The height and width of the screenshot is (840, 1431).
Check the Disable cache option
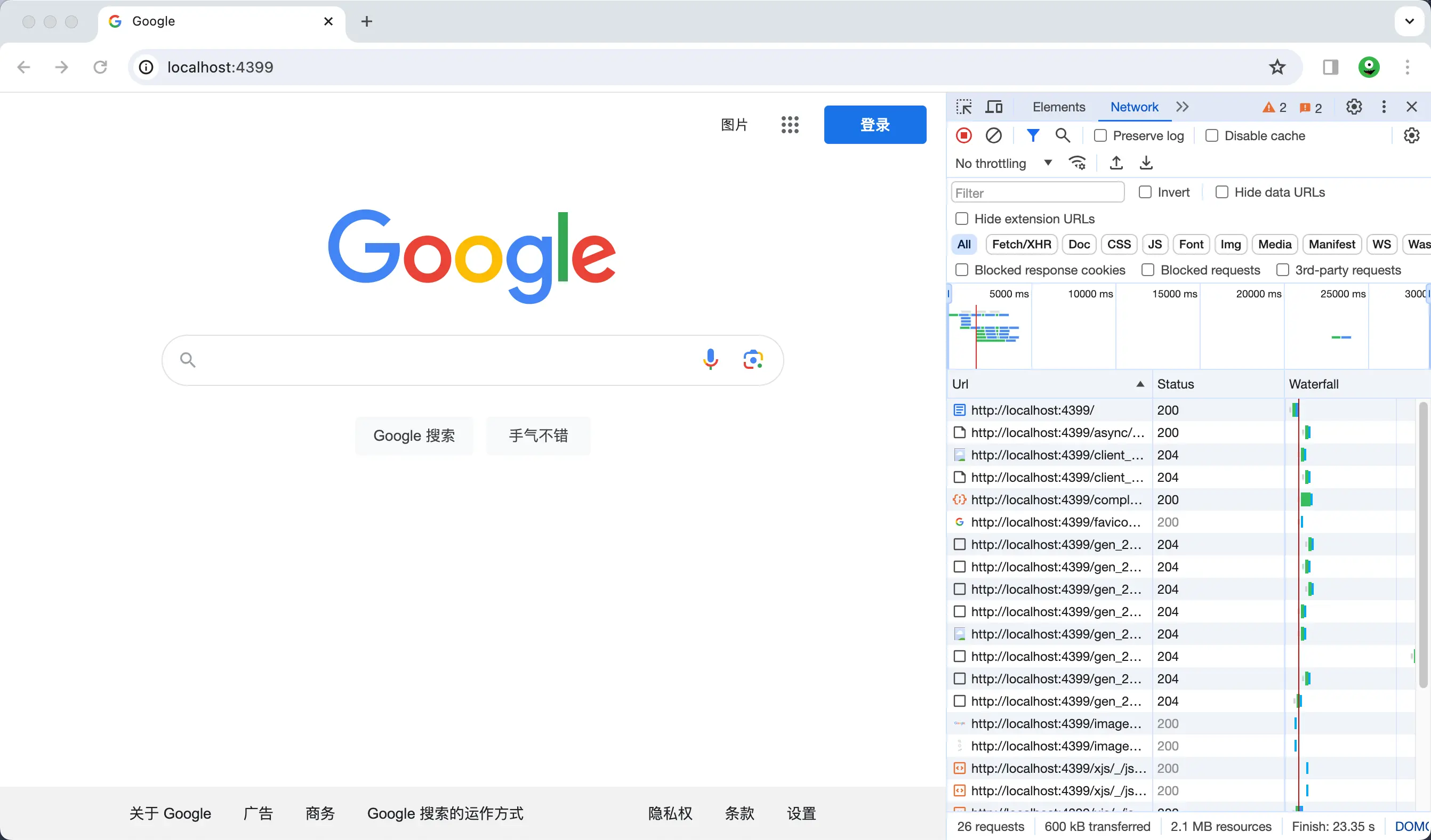(x=1212, y=136)
